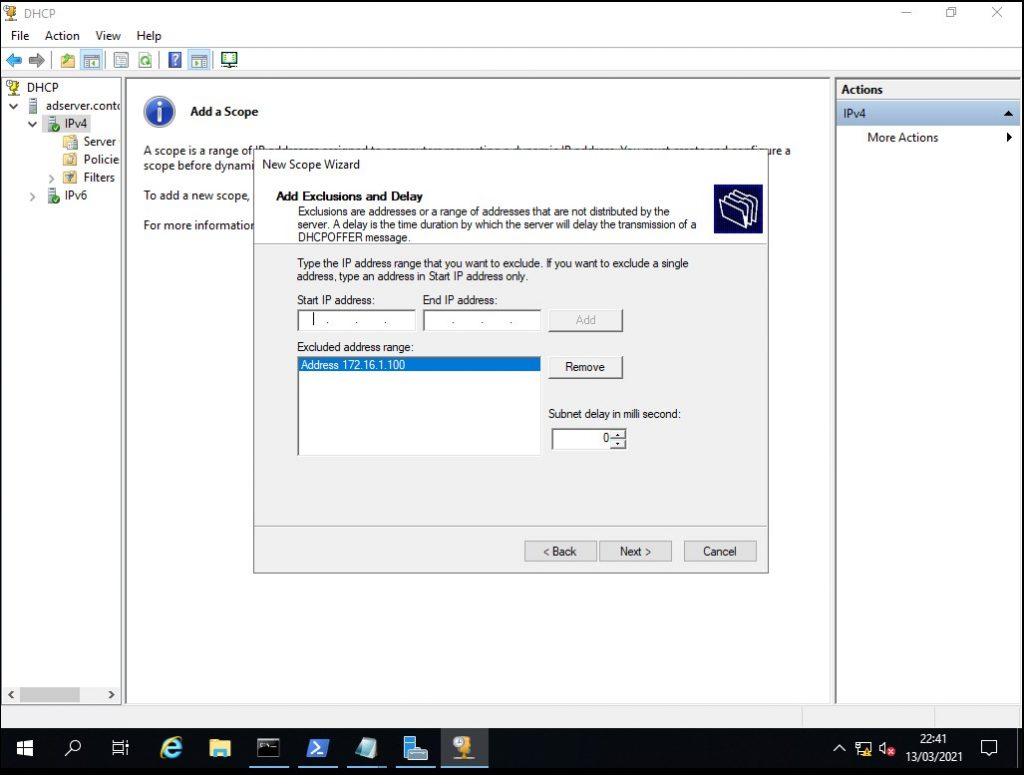Expand the IPv6 tree node
The width and height of the screenshot is (1024, 775).
click(33, 196)
